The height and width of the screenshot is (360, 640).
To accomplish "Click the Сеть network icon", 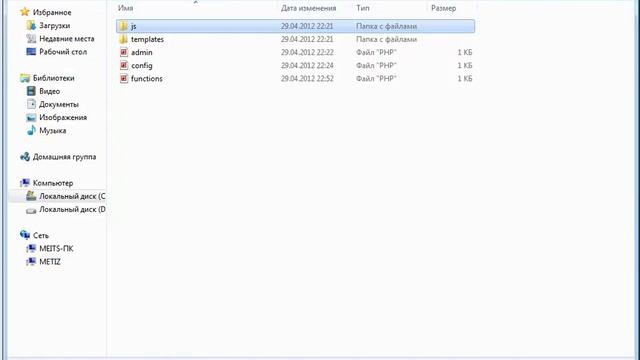I will 25,235.
